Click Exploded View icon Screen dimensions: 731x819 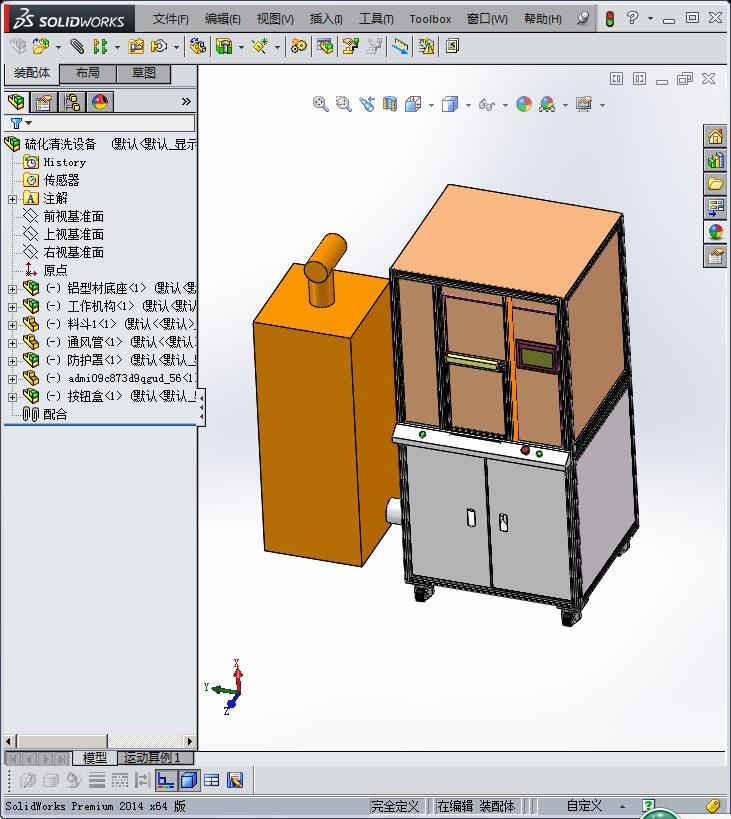(350, 46)
